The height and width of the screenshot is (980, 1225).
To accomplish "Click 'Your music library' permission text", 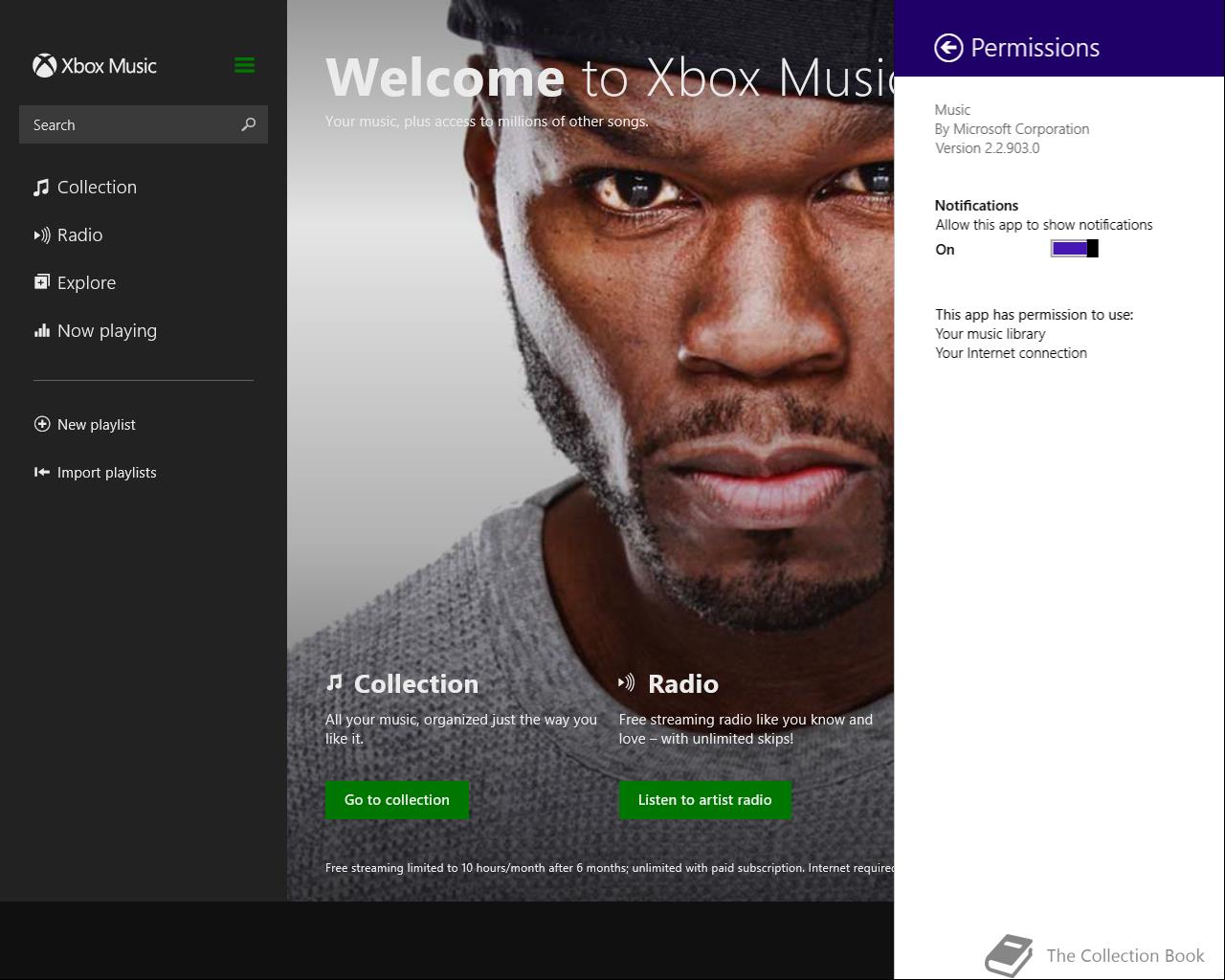I will (990, 334).
